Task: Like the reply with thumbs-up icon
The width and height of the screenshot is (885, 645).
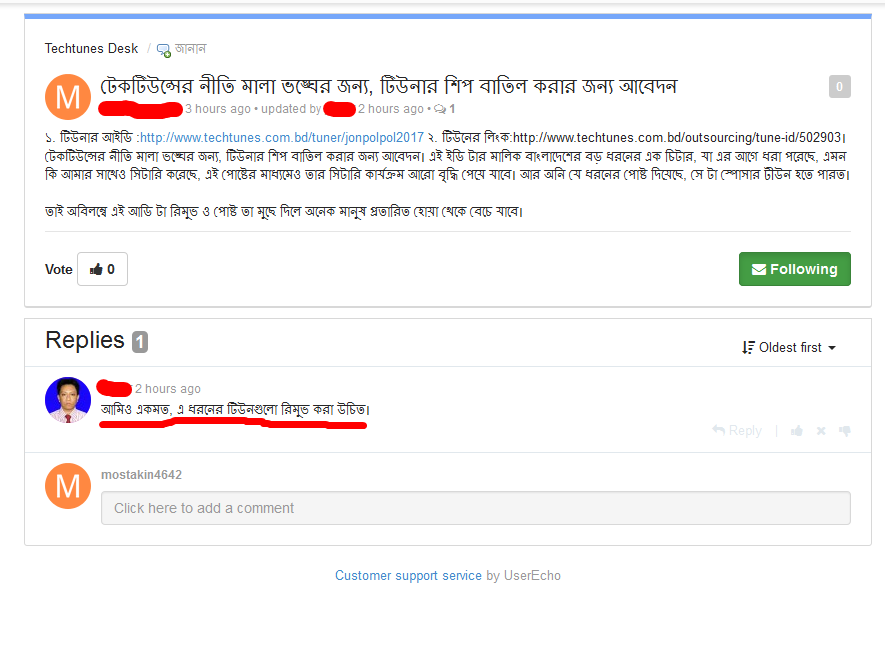Action: pos(797,431)
